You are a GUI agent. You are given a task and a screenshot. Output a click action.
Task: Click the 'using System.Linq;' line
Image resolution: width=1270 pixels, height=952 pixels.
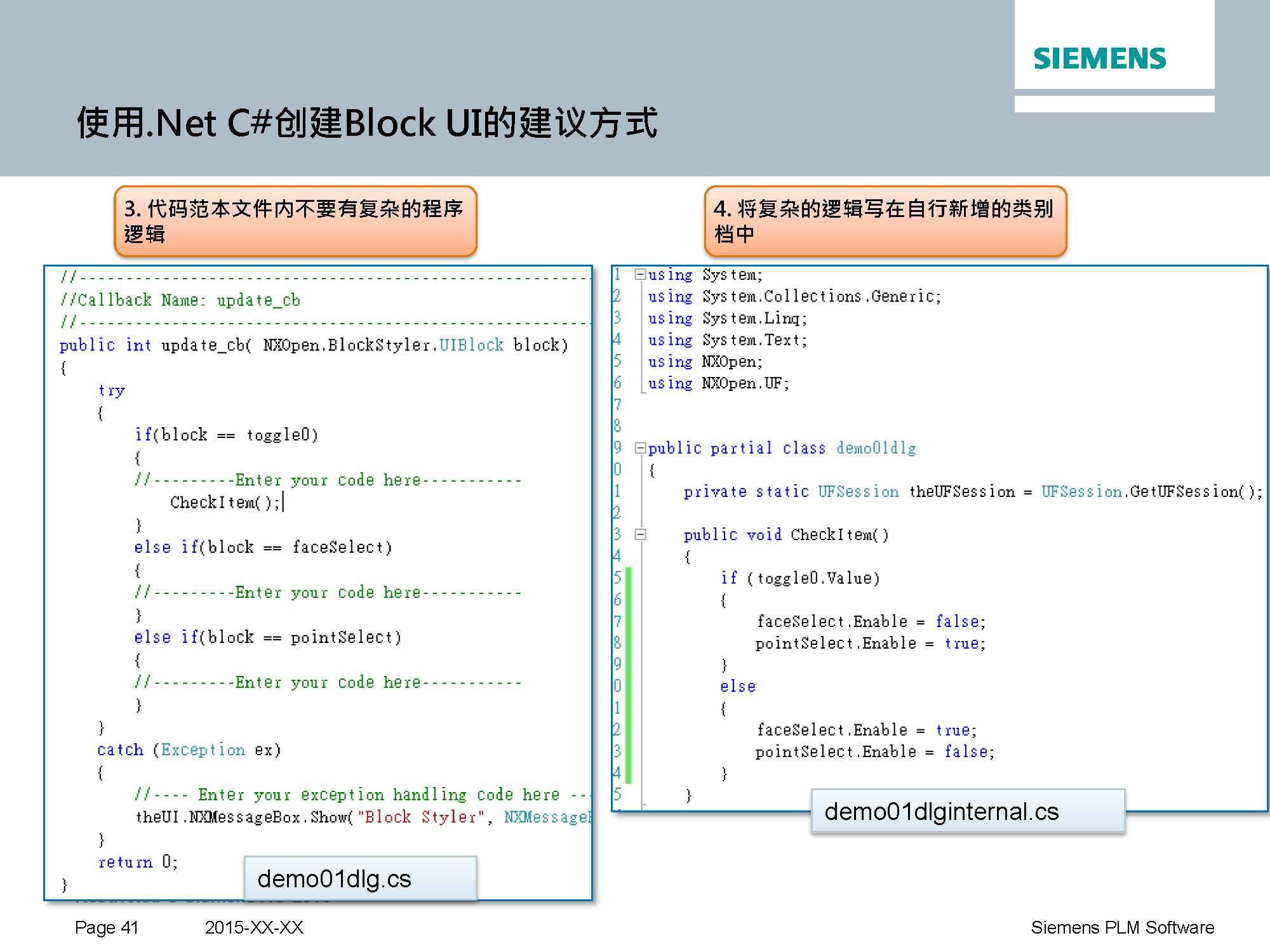pos(728,318)
